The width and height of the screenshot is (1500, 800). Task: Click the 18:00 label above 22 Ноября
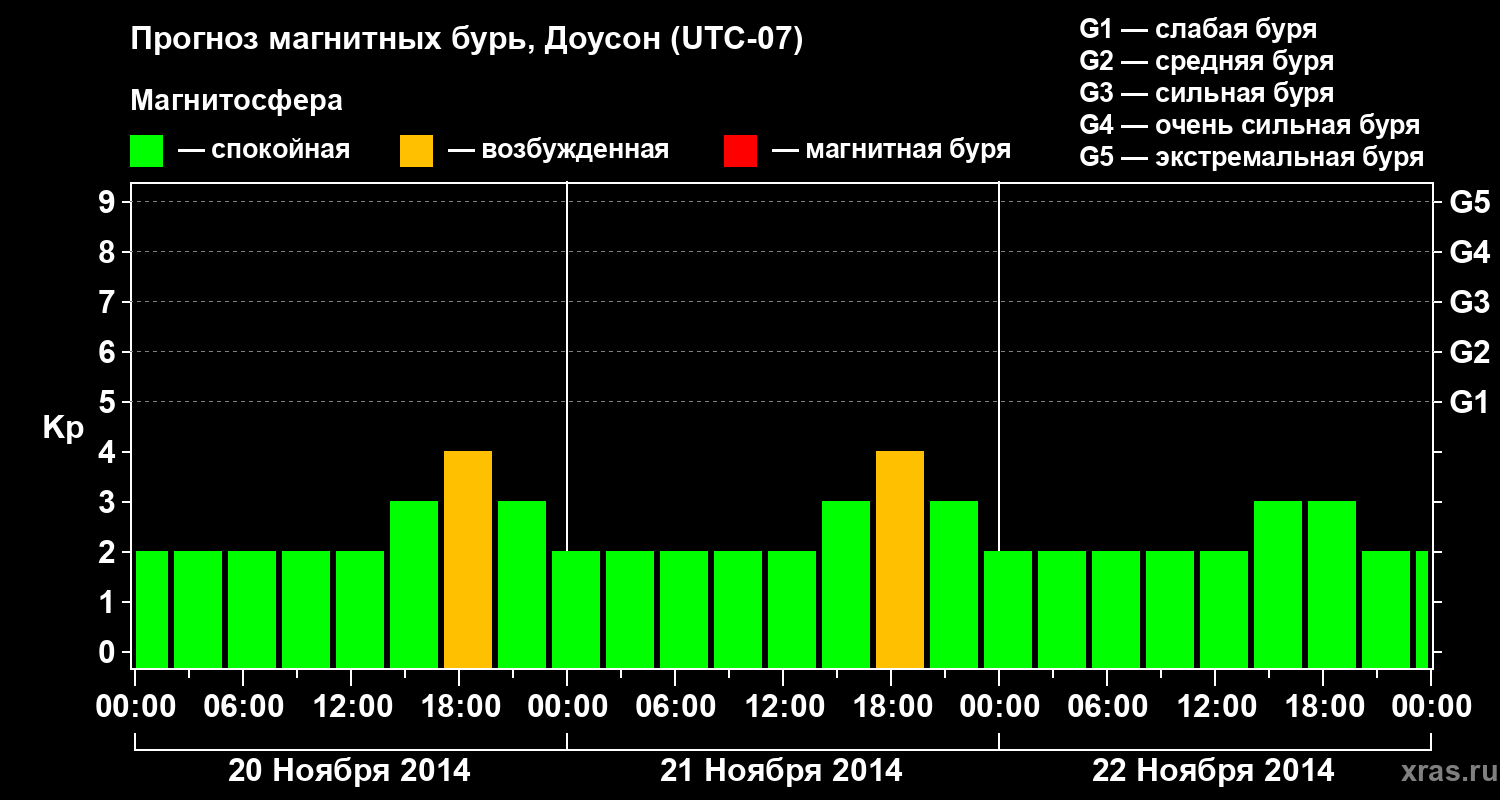click(x=1324, y=707)
